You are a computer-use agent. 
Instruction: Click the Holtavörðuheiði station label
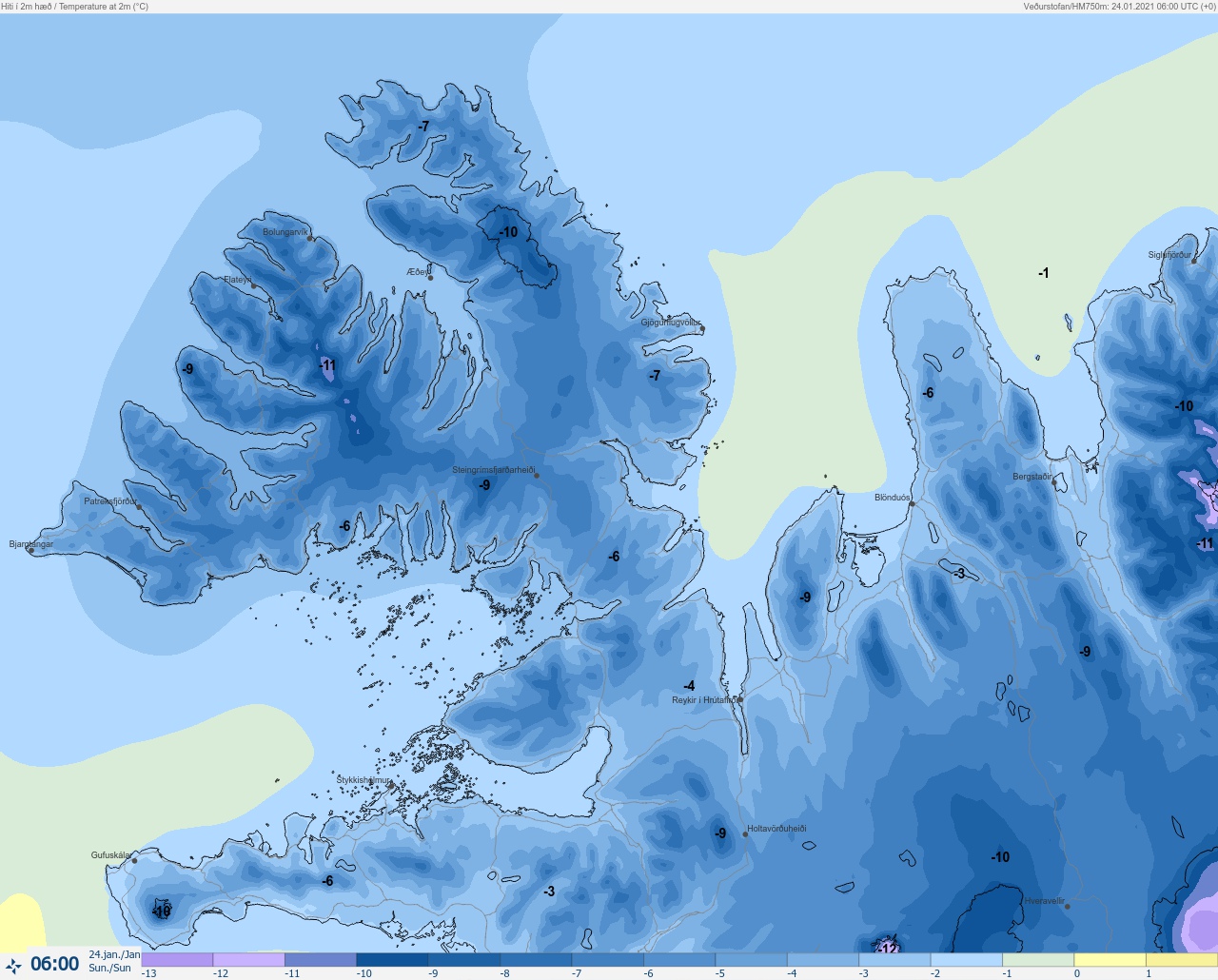click(776, 829)
